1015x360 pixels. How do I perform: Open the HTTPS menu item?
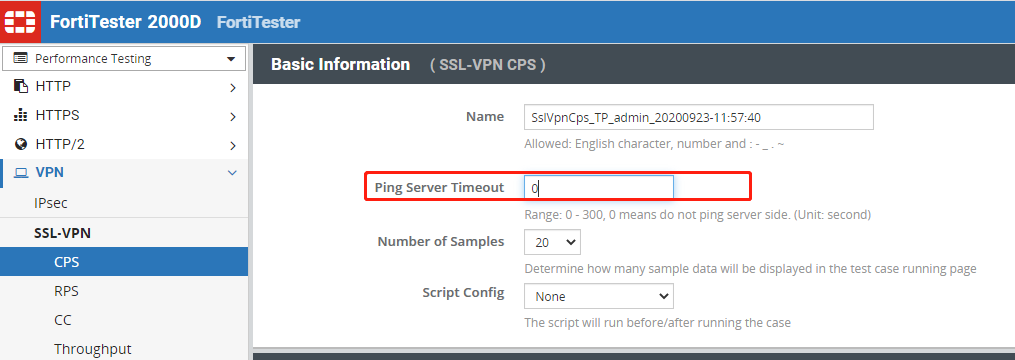click(x=124, y=115)
